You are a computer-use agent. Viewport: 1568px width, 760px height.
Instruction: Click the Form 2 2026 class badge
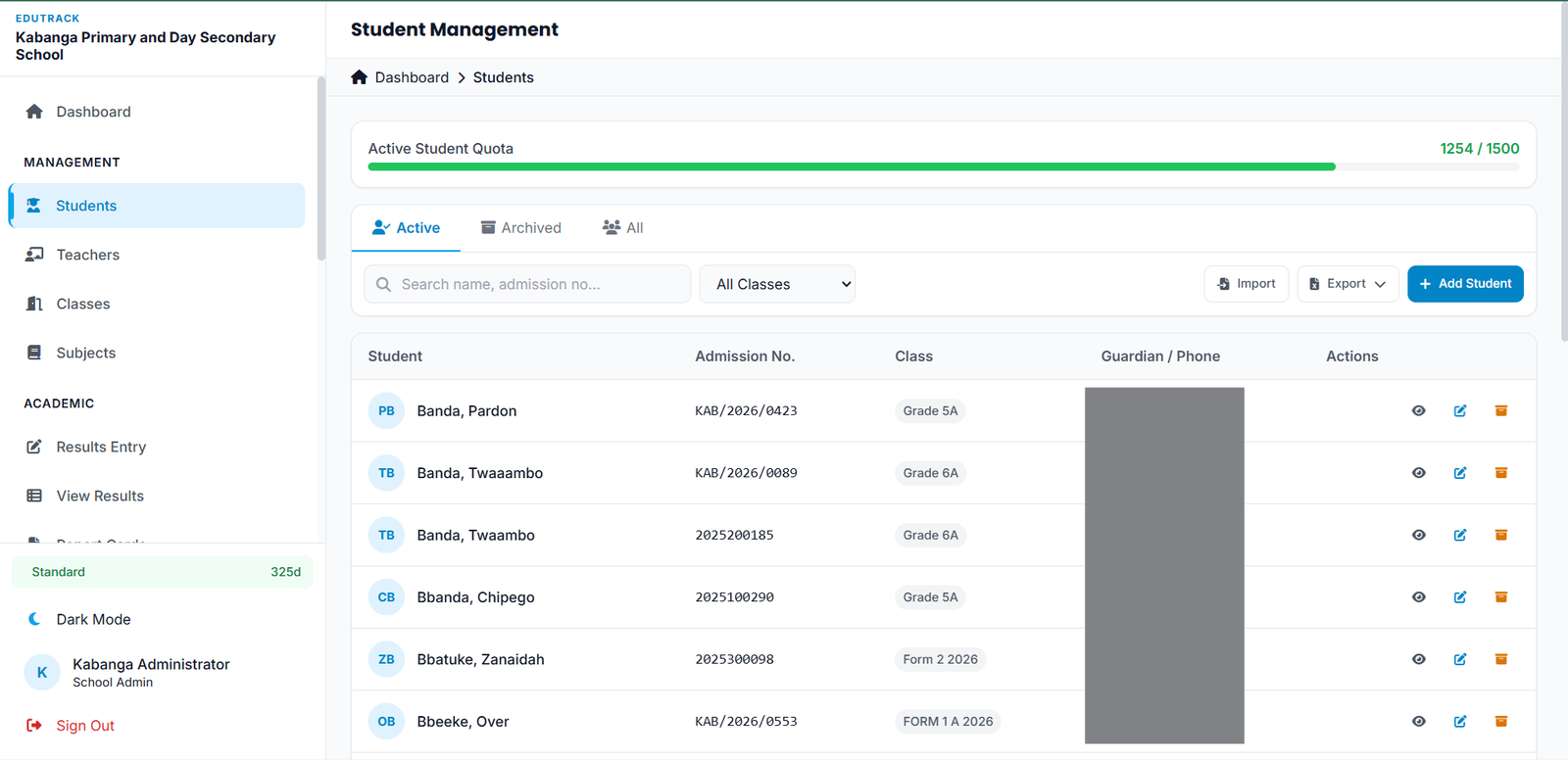coord(940,659)
